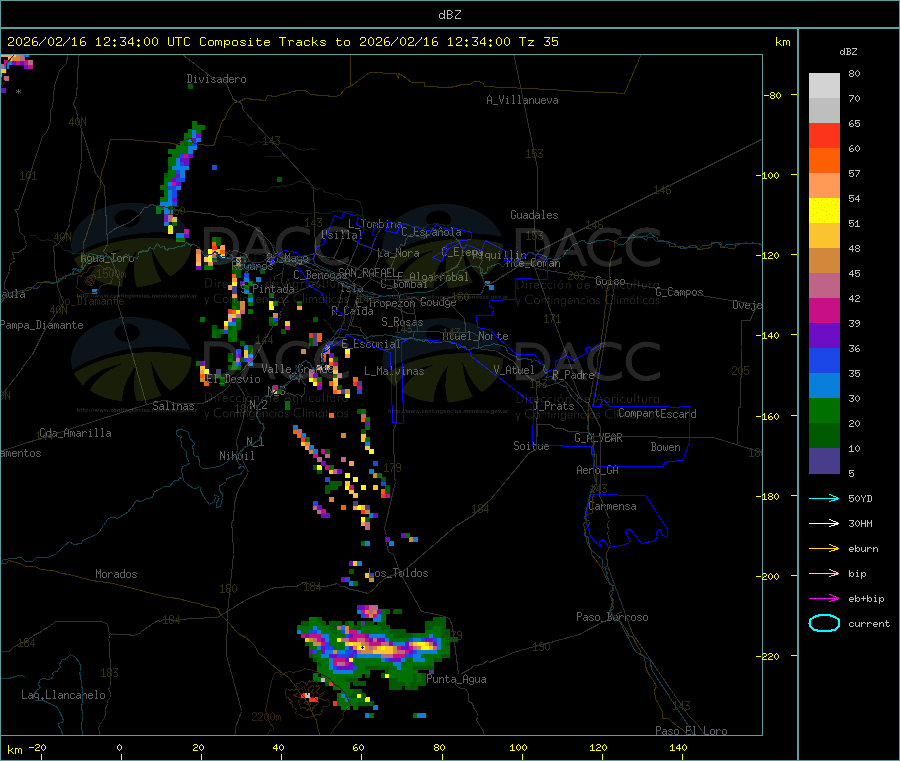The image size is (900, 761).
Task: Click the yellow eburn arrow legend icon
Action: [x=824, y=549]
